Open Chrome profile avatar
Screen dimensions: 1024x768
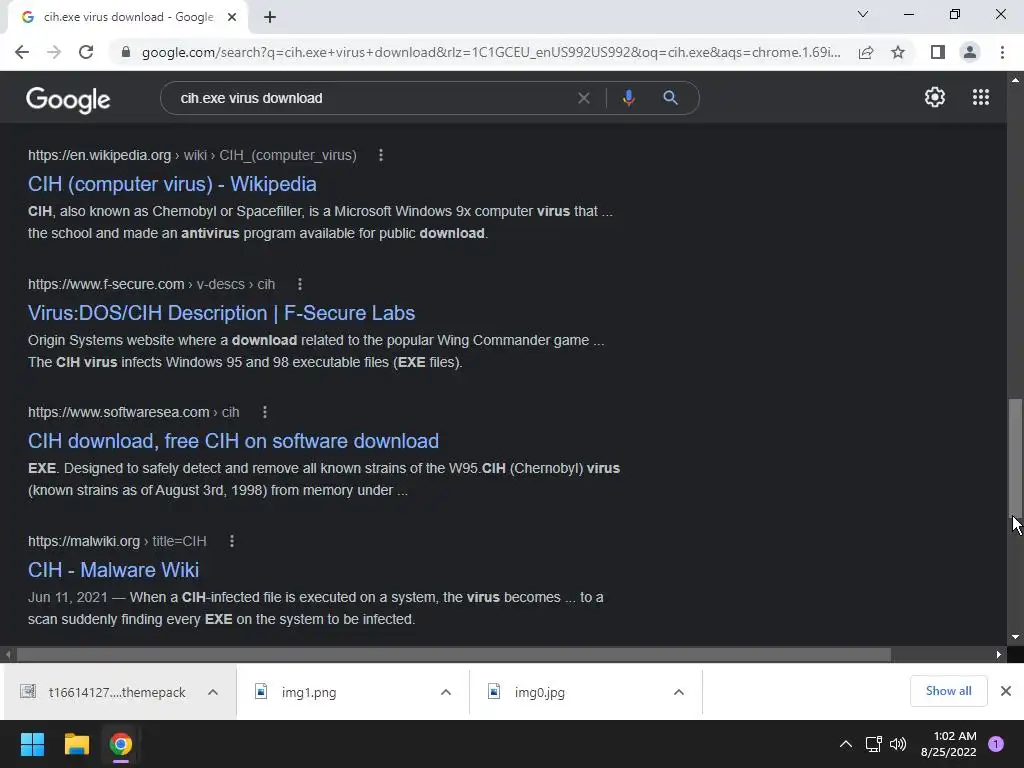click(x=970, y=52)
